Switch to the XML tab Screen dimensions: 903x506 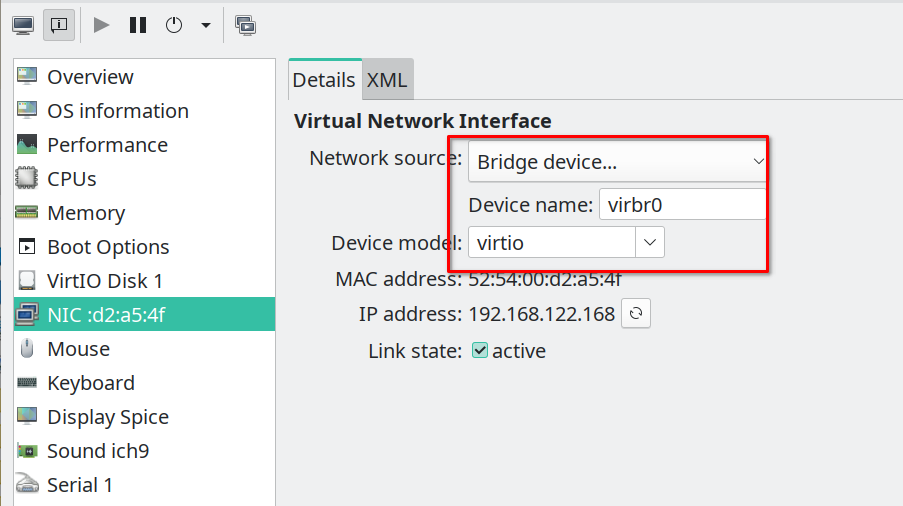387,80
